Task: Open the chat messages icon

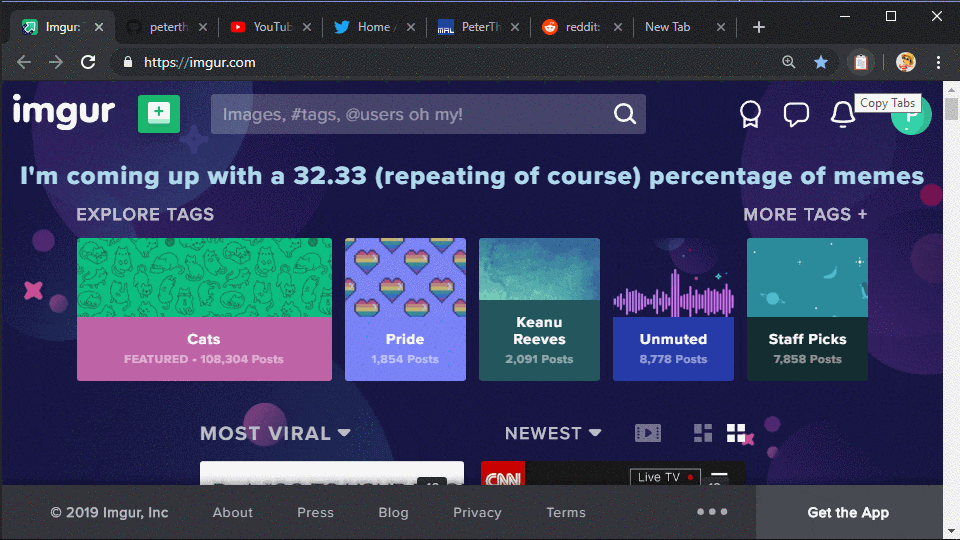Action: tap(796, 114)
